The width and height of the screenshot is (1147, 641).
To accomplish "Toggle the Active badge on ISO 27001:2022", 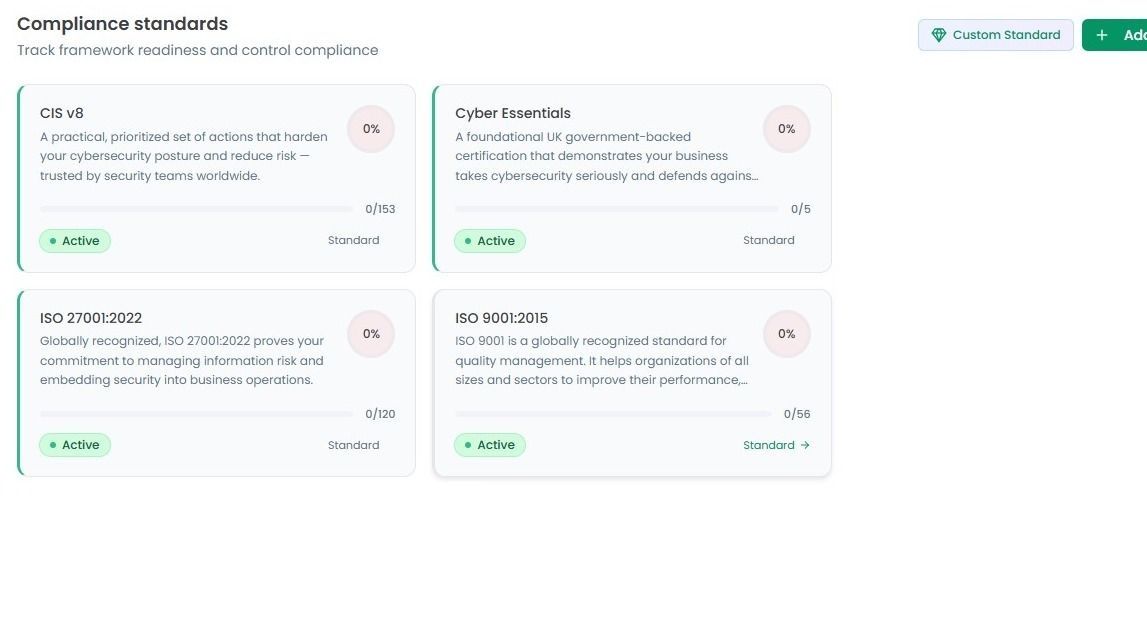I will (75, 445).
